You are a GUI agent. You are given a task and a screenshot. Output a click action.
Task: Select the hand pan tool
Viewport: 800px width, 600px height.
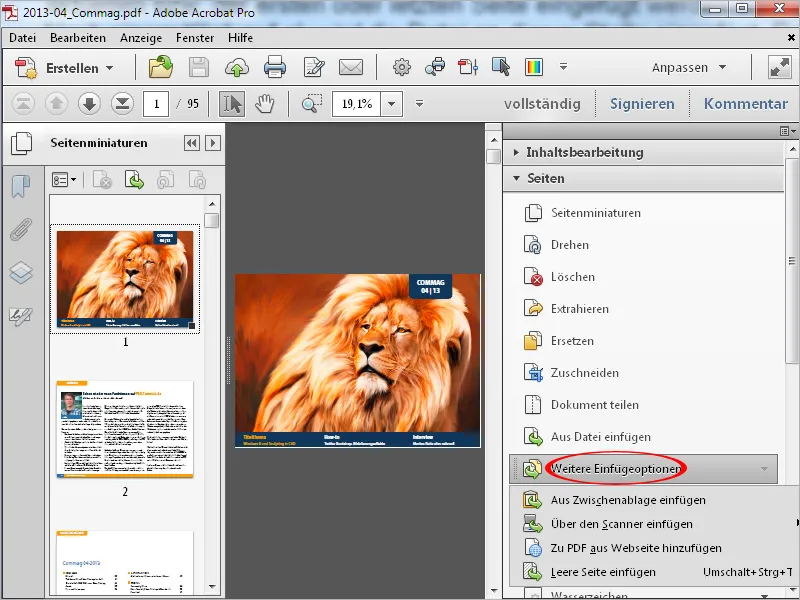click(265, 104)
